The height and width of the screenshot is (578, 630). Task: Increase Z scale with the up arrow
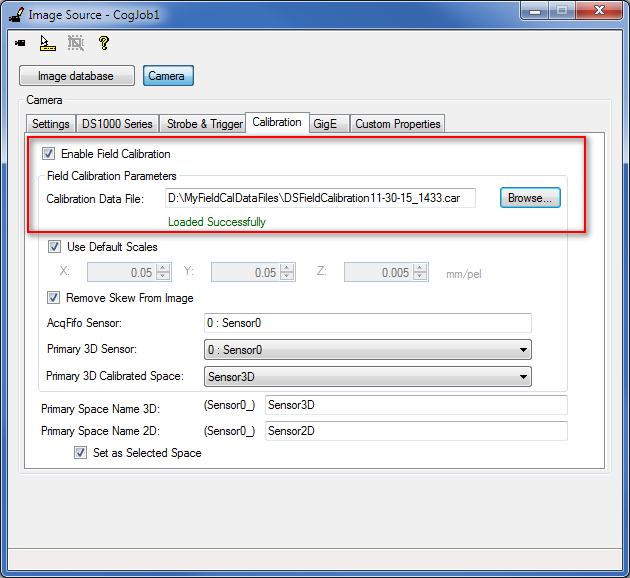tap(419, 268)
